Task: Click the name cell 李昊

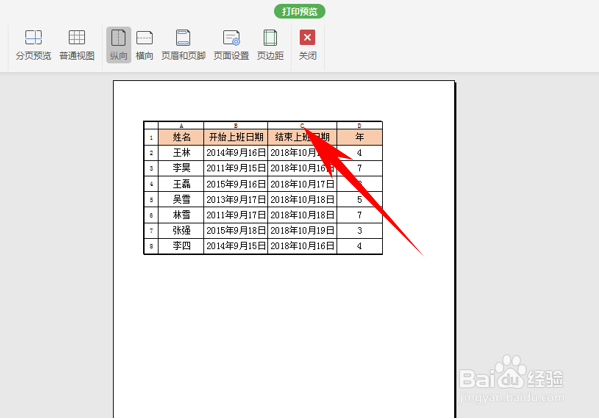Action: pos(181,168)
